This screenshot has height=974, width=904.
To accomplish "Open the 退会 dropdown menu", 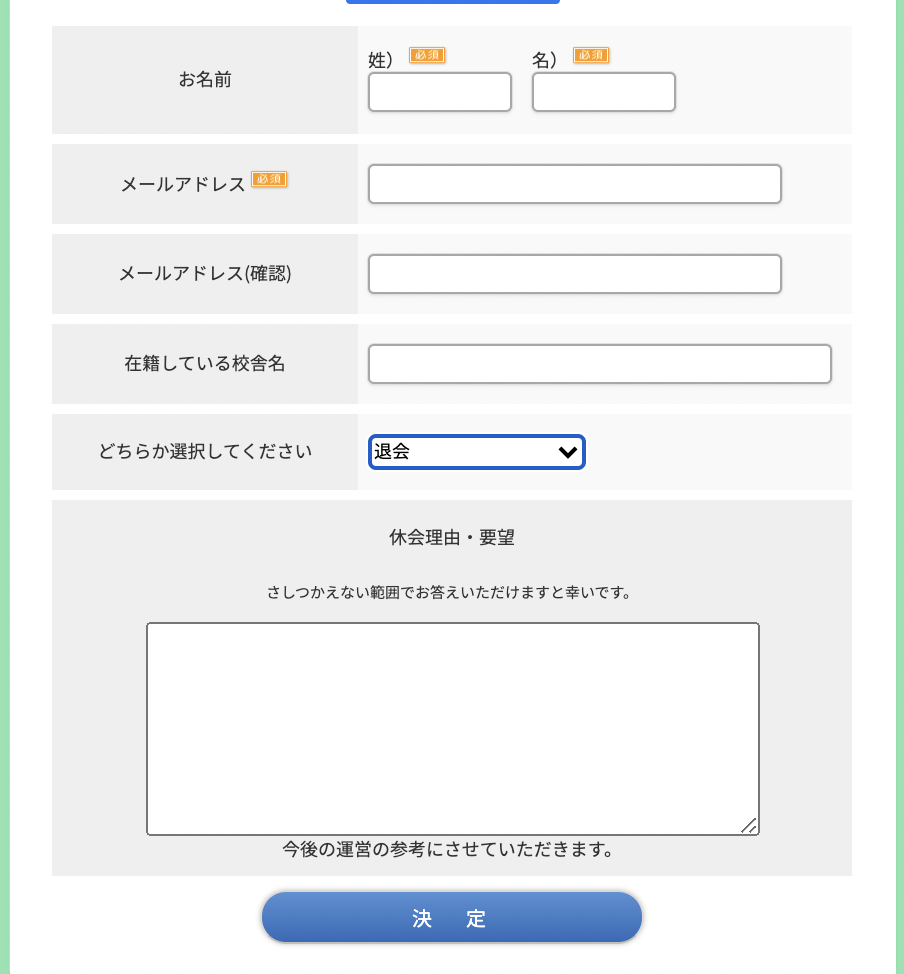I will point(477,452).
